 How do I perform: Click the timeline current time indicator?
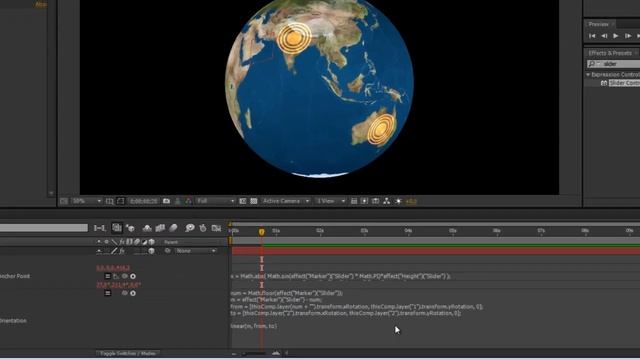262,232
